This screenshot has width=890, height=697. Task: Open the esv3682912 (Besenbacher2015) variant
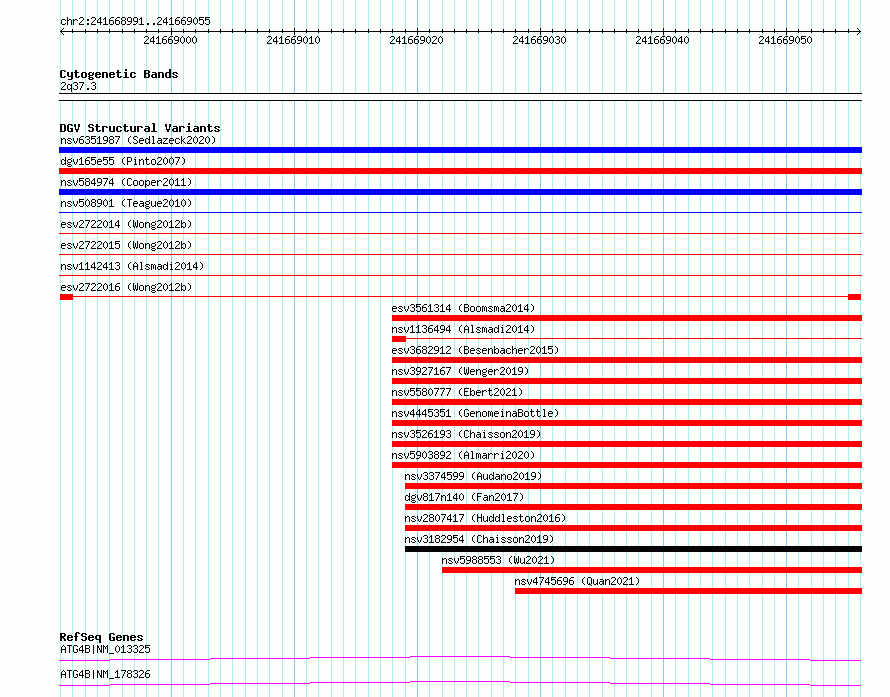pyautogui.click(x=475, y=350)
